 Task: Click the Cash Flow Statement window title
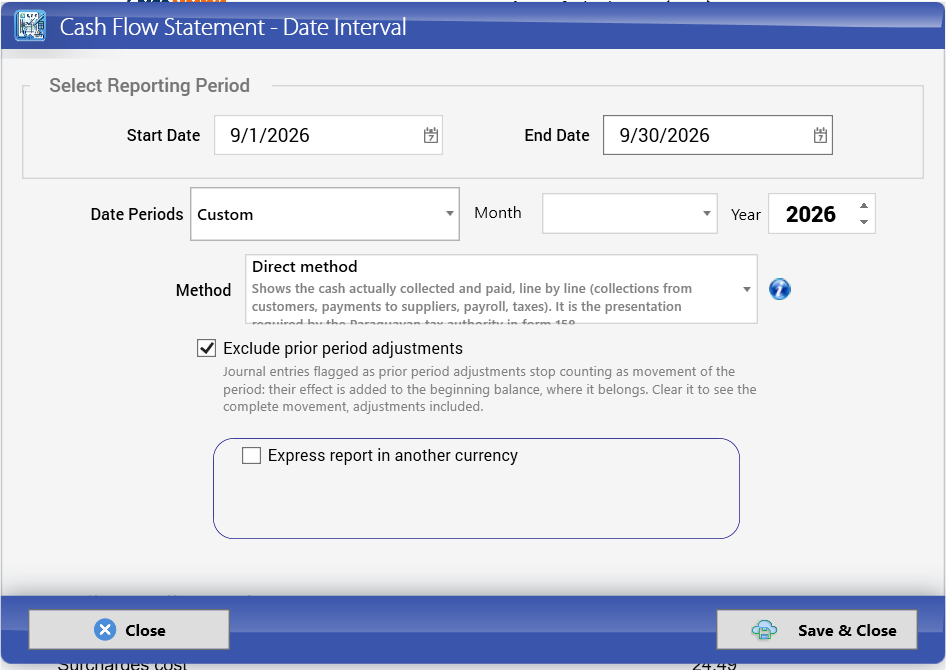coord(233,27)
